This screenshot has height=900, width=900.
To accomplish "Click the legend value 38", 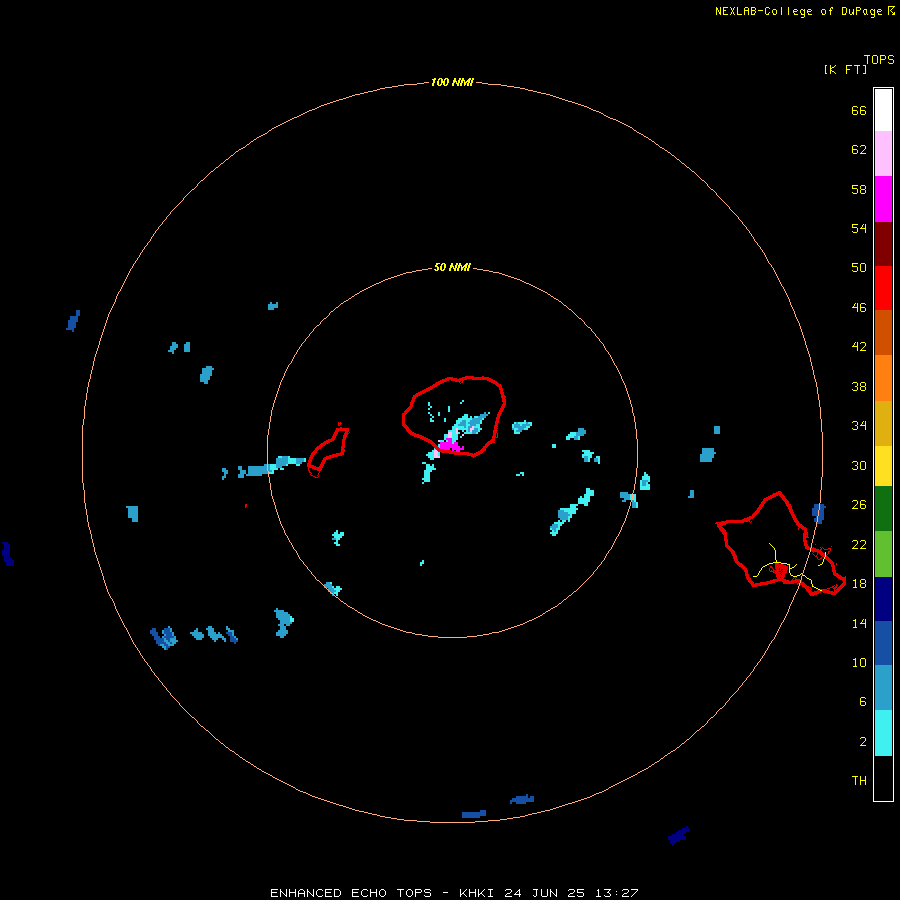I will pyautogui.click(x=859, y=387).
